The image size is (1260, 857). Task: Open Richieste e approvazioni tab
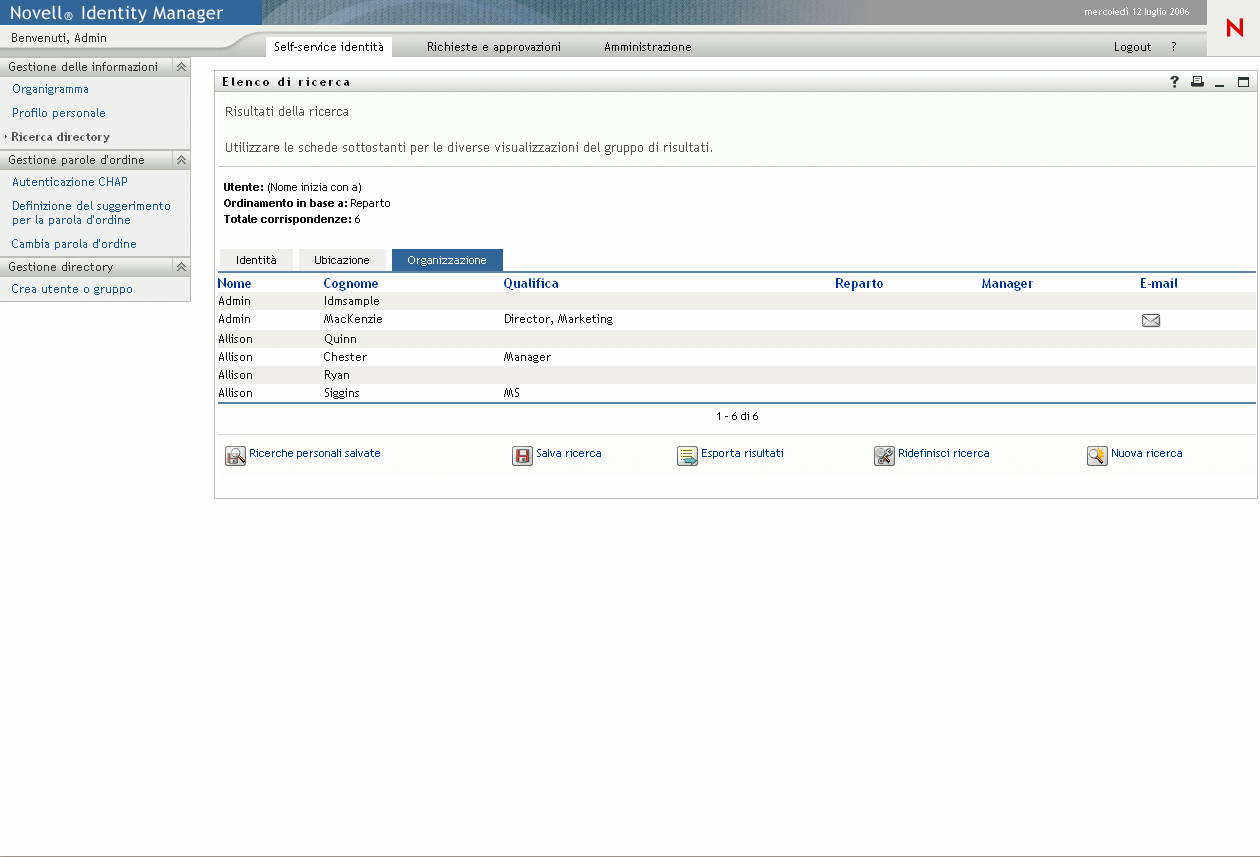tap(494, 47)
